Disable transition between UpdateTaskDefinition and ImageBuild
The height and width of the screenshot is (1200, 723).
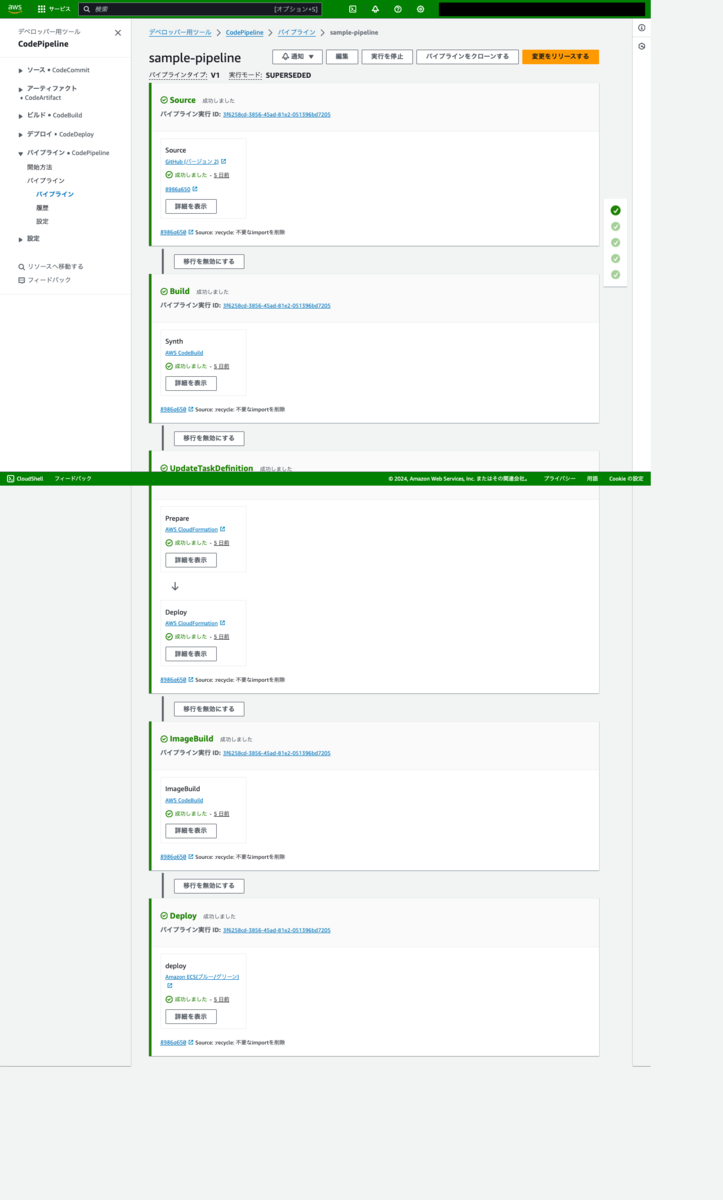(x=209, y=709)
